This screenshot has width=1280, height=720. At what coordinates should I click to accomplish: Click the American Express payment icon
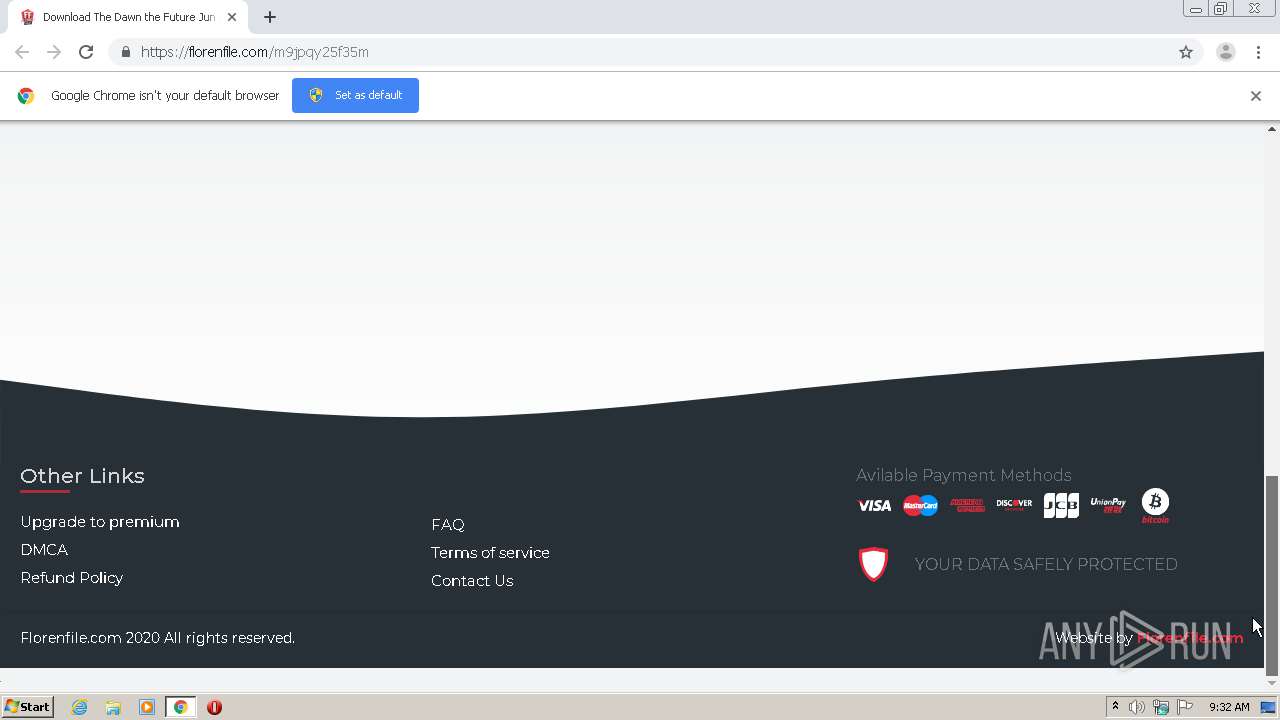[967, 506]
